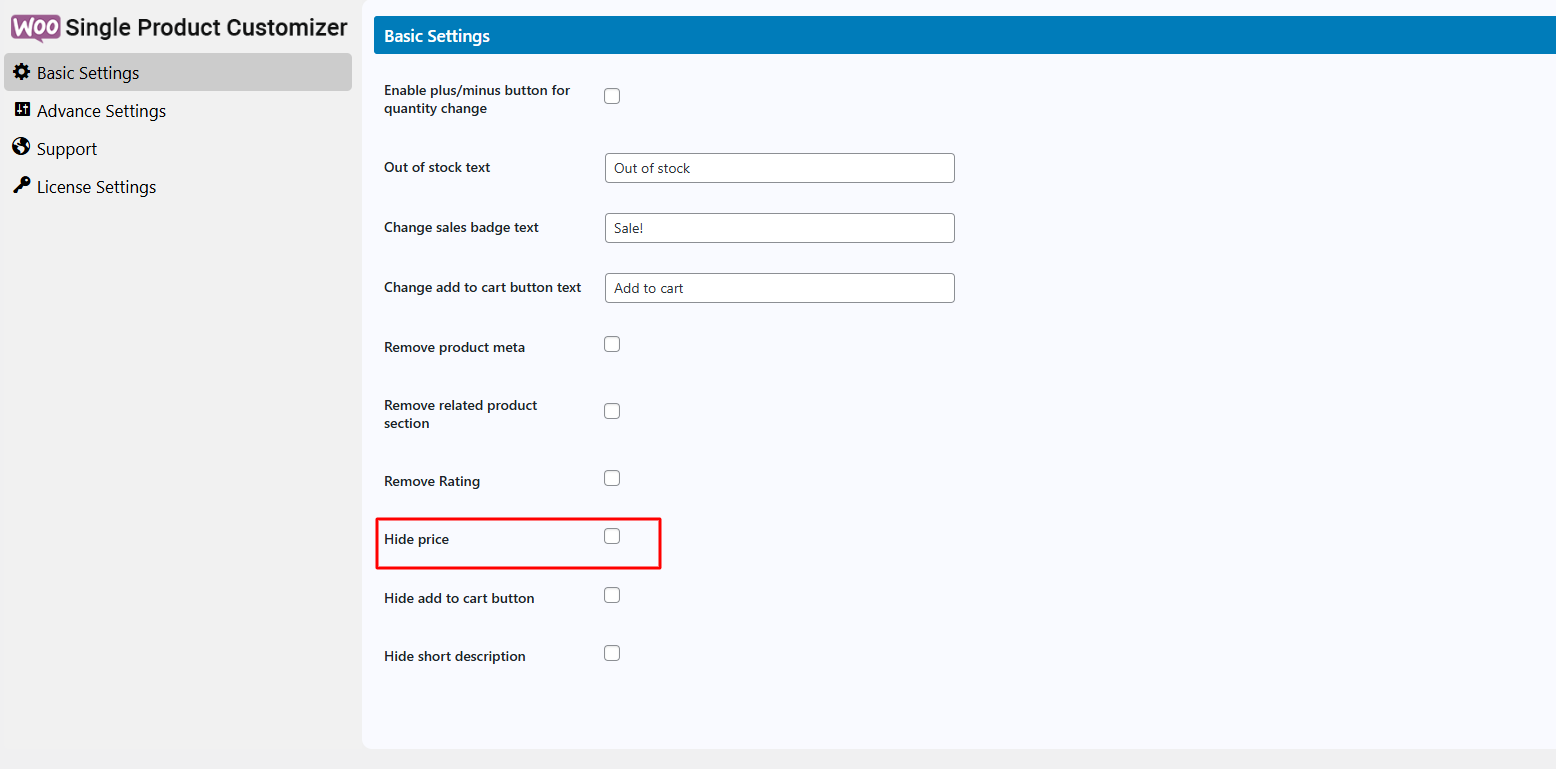Click the Single Product Customizer title
Viewport: 1556px width, 769px height.
(x=206, y=28)
